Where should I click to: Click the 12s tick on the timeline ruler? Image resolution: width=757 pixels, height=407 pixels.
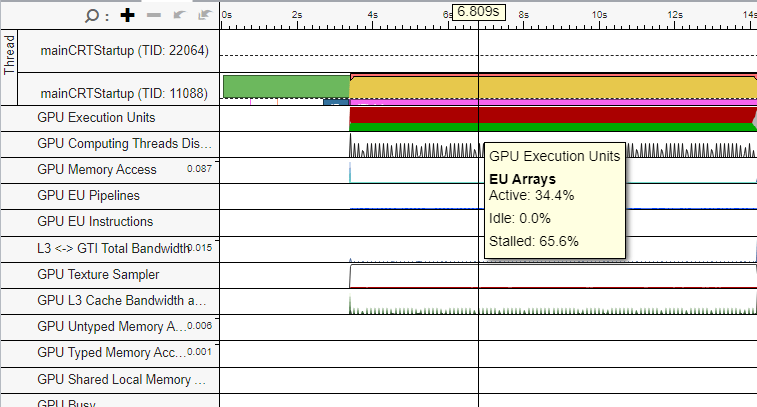point(675,15)
